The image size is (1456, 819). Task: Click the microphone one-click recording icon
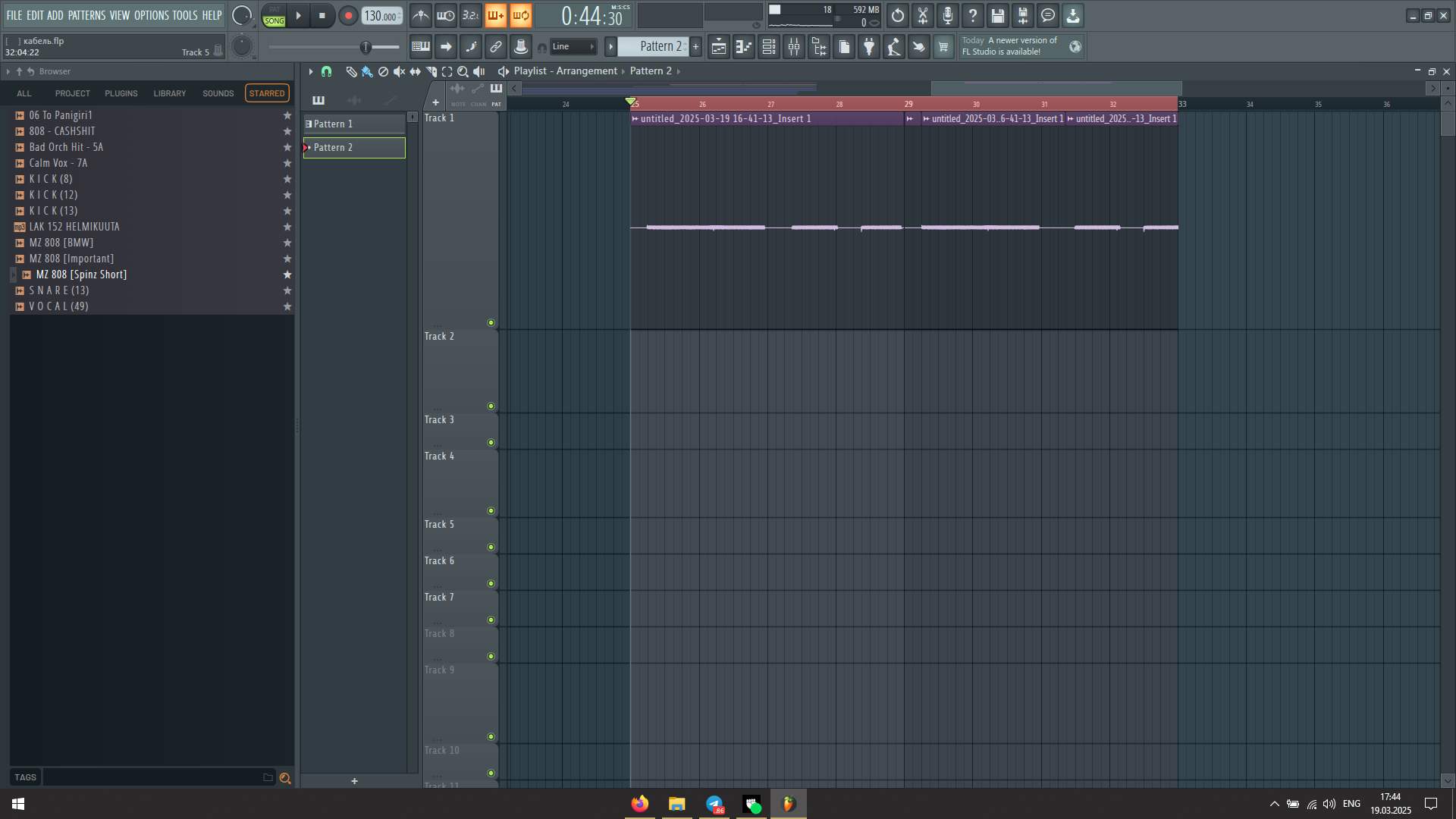[x=948, y=15]
